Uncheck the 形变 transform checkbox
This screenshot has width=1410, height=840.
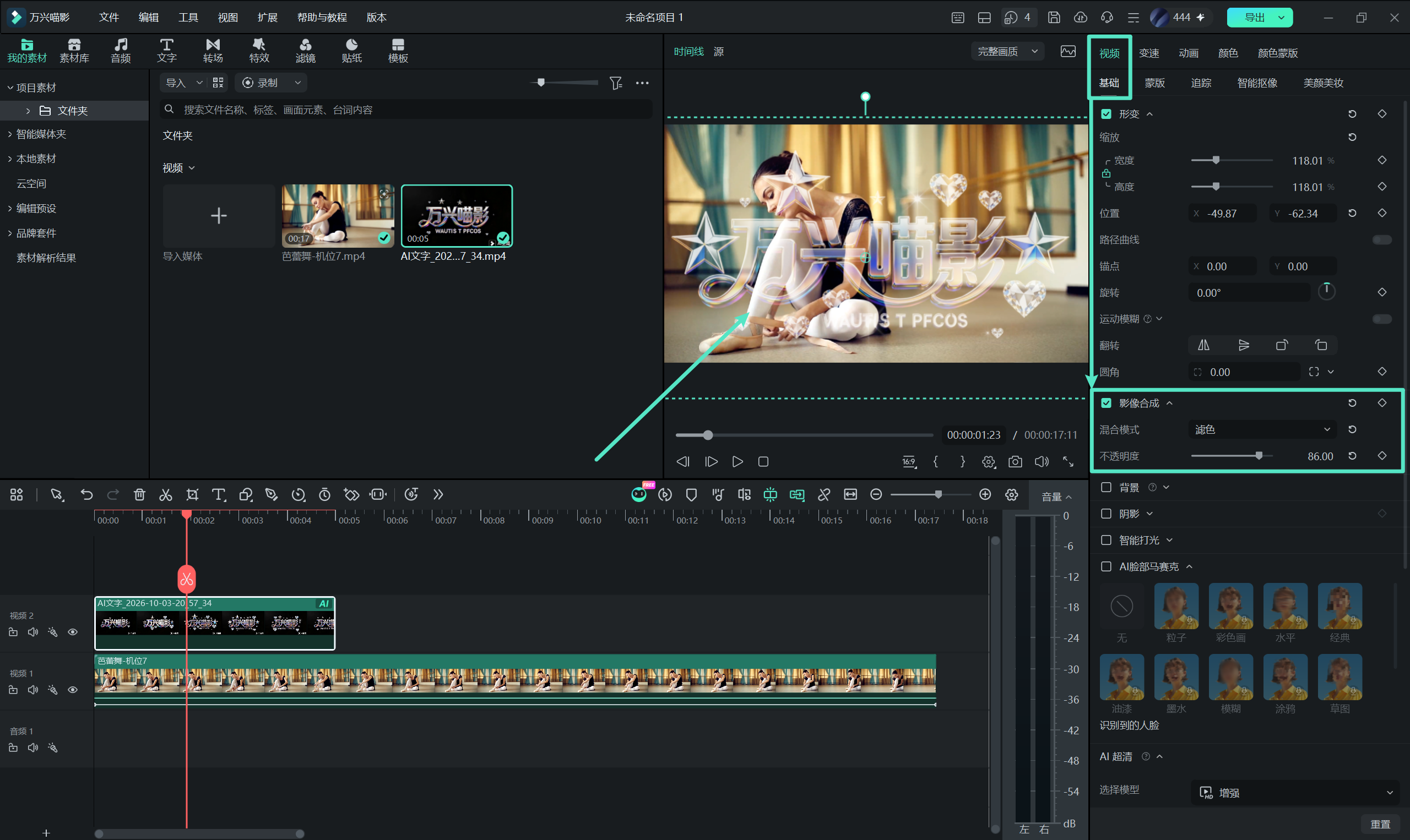[x=1107, y=114]
